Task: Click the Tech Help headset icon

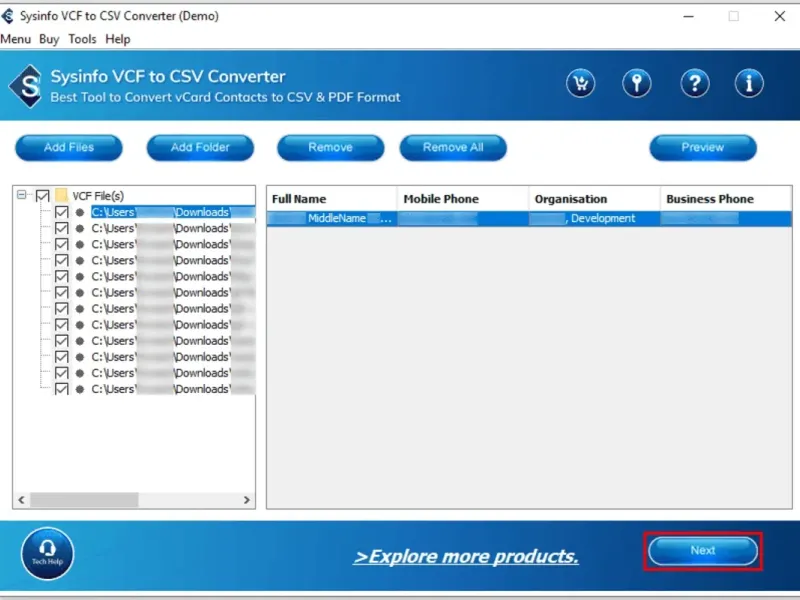Action: (x=47, y=554)
